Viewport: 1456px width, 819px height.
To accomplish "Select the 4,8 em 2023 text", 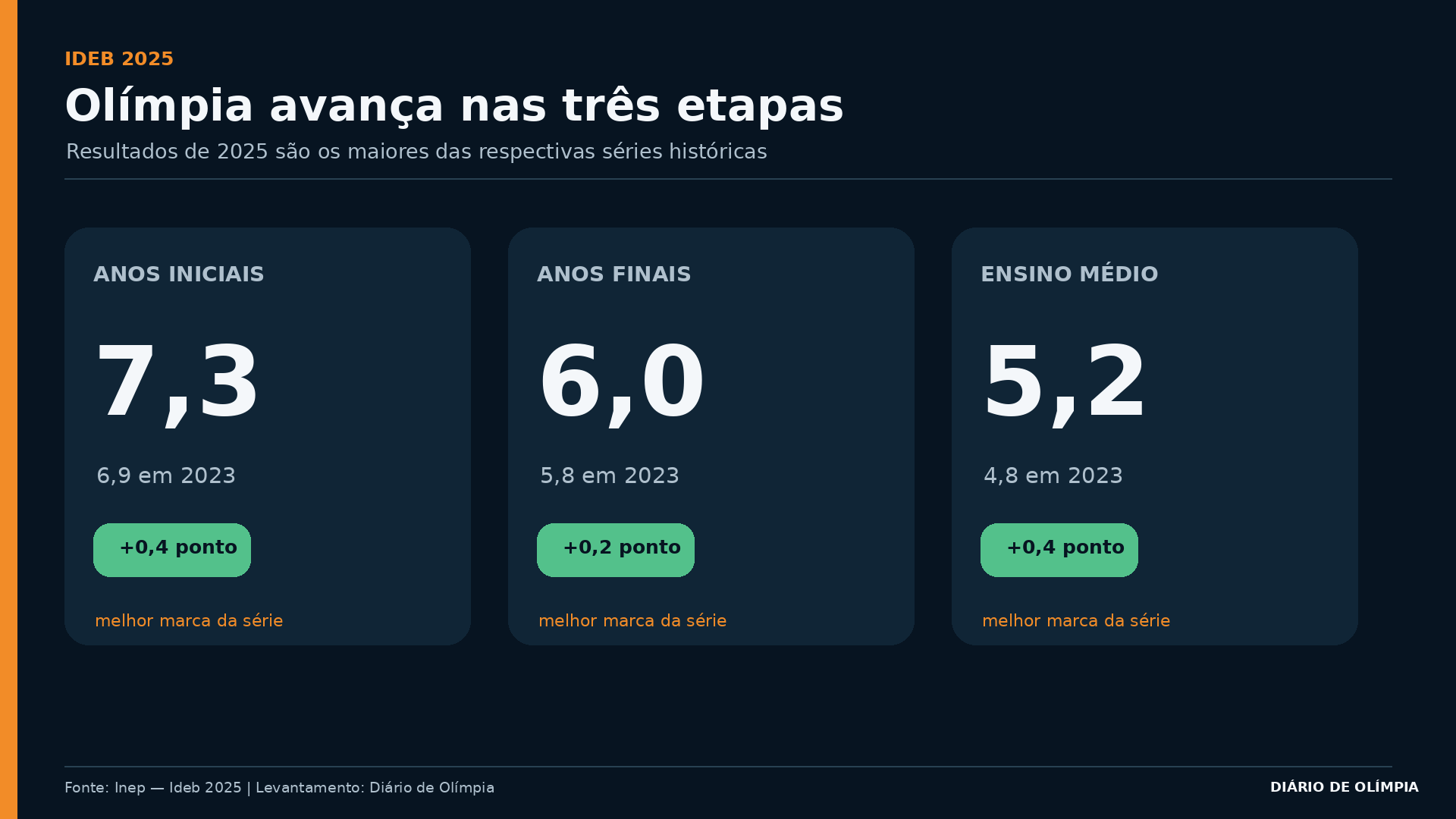I will (1053, 476).
